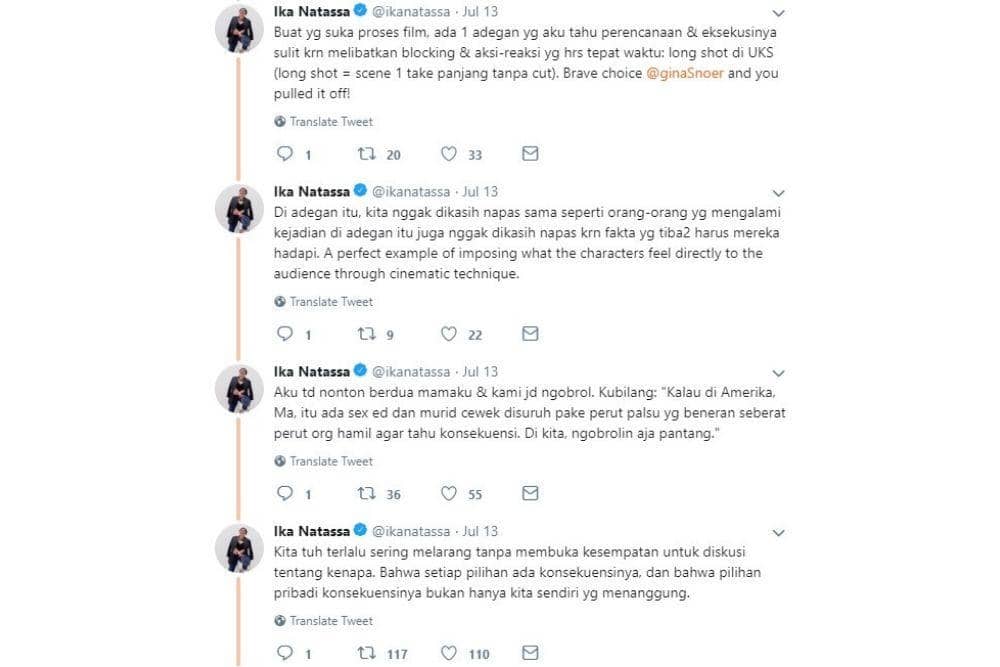Expand the caret on the final tweet
1000x667 pixels.
pos(779,533)
